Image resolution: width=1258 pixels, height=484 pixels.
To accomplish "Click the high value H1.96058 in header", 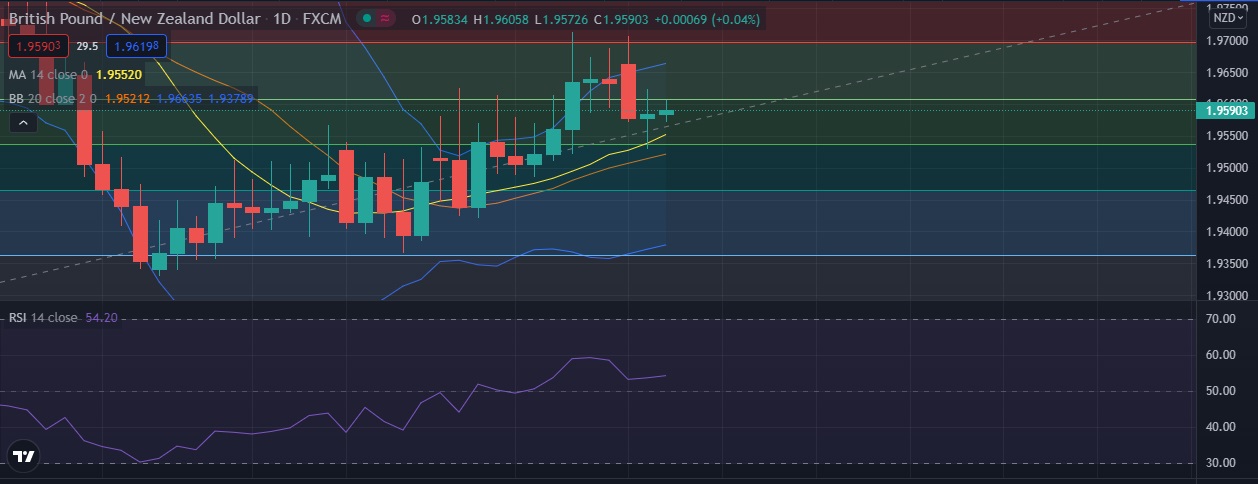I will click(x=502, y=20).
